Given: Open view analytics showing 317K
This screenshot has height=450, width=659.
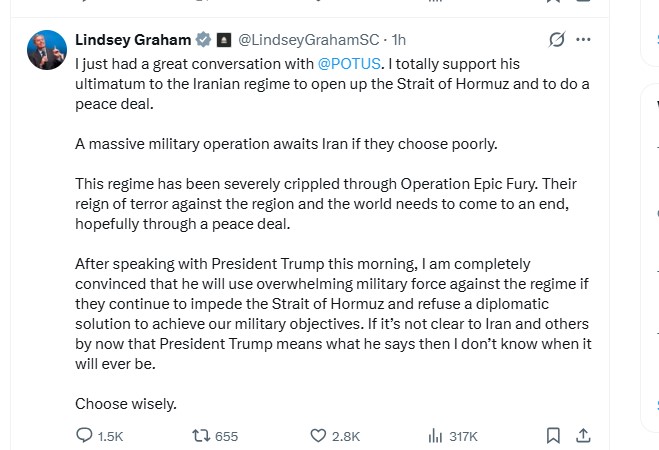Looking at the screenshot, I should [x=435, y=436].
